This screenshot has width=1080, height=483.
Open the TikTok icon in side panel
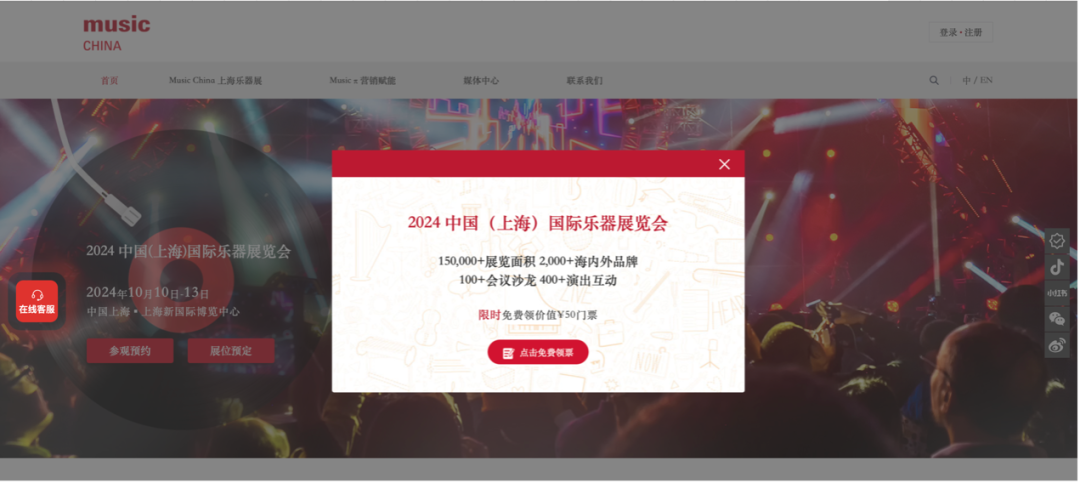[x=1057, y=267]
